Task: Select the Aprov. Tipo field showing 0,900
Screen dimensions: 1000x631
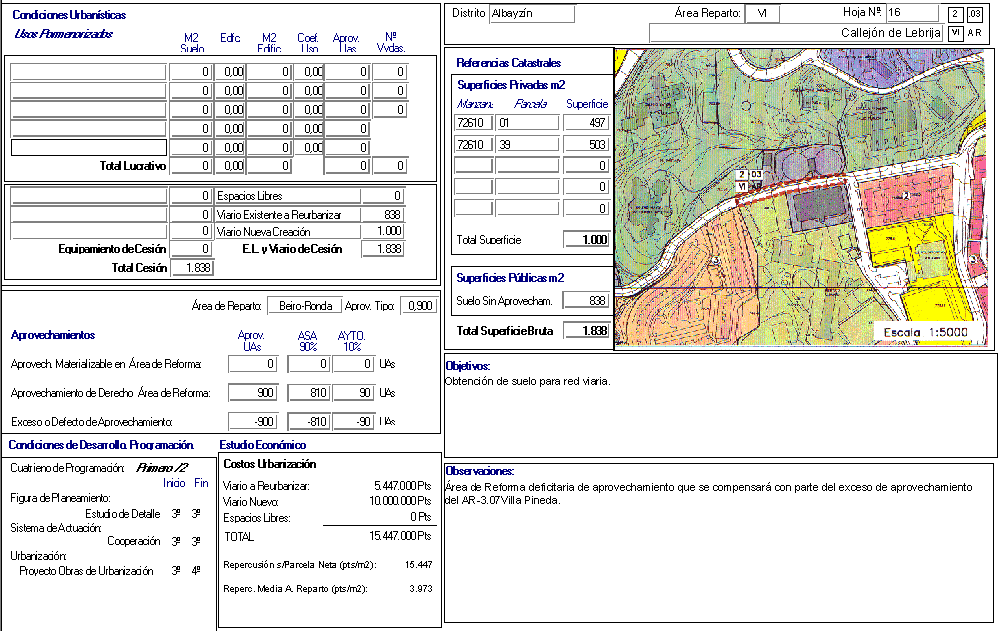Action: tap(417, 306)
